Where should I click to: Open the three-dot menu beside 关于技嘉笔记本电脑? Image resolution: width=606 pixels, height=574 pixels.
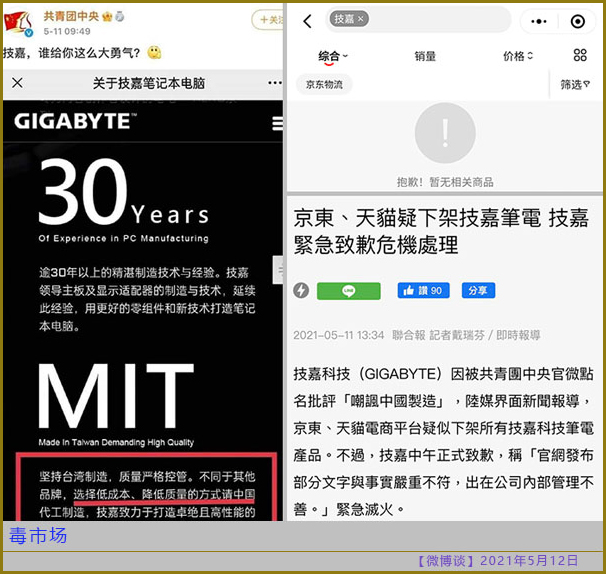point(275,83)
